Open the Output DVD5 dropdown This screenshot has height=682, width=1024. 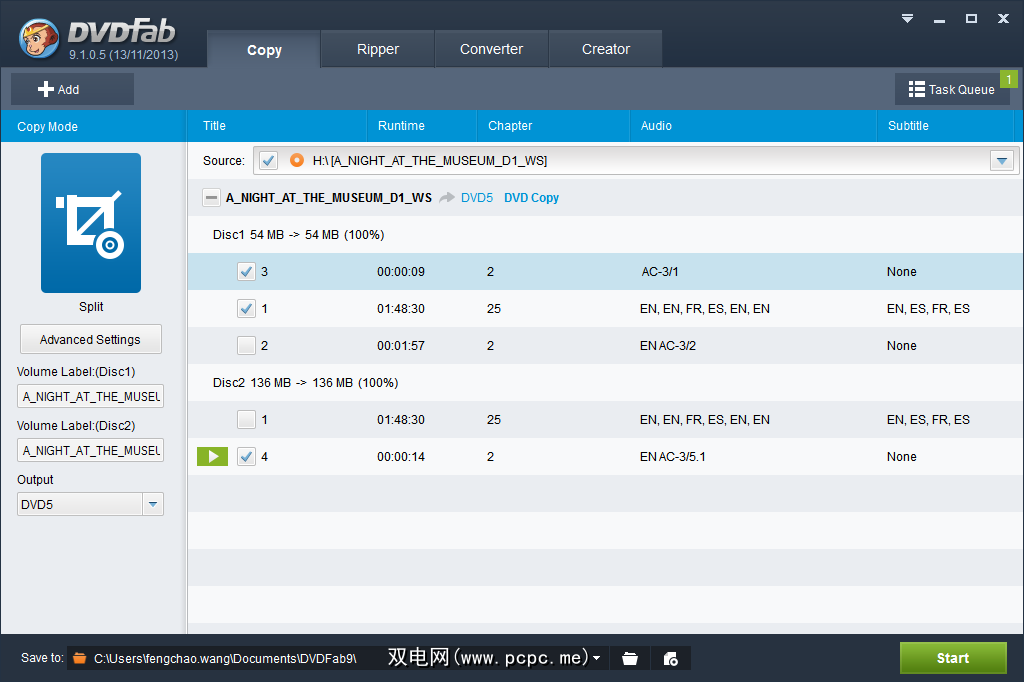(152, 505)
